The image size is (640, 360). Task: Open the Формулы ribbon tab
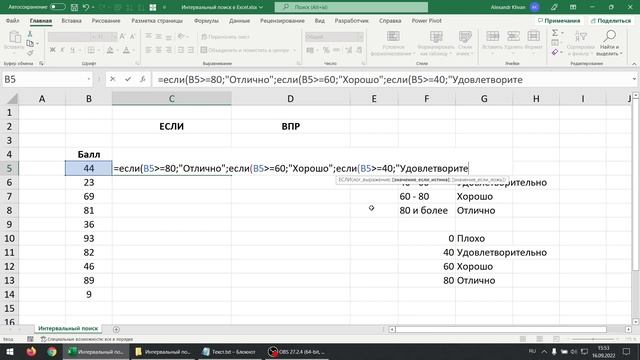tap(206, 20)
